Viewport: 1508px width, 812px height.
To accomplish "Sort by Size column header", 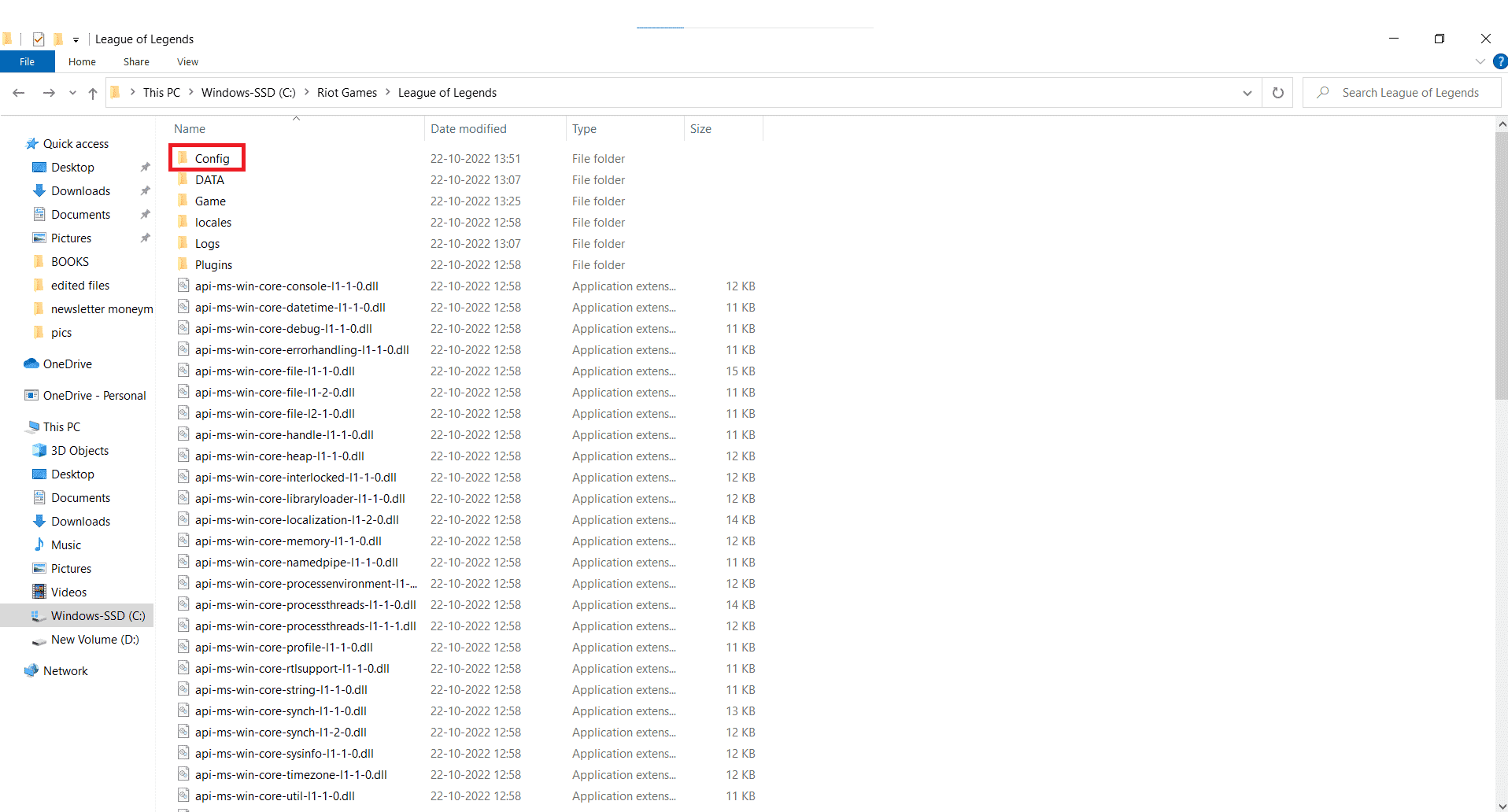I will point(700,129).
